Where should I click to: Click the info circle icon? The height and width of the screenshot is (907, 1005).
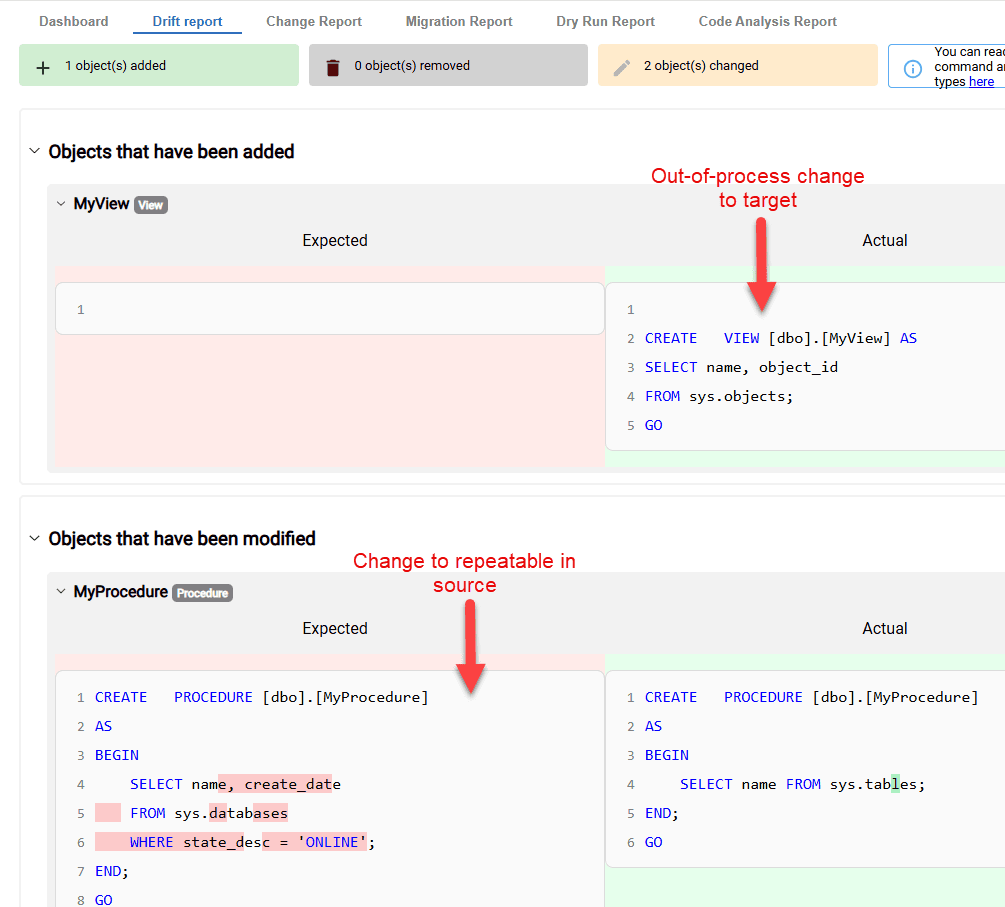[x=913, y=69]
